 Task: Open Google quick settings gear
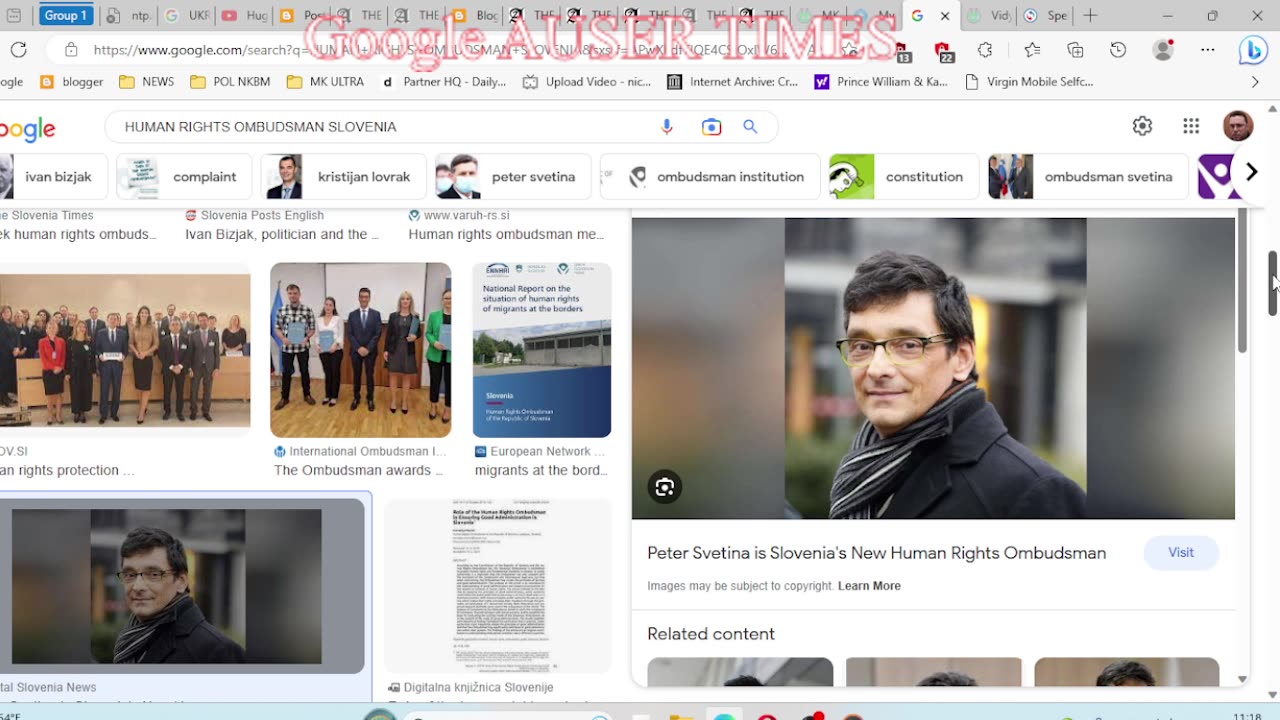(1142, 126)
